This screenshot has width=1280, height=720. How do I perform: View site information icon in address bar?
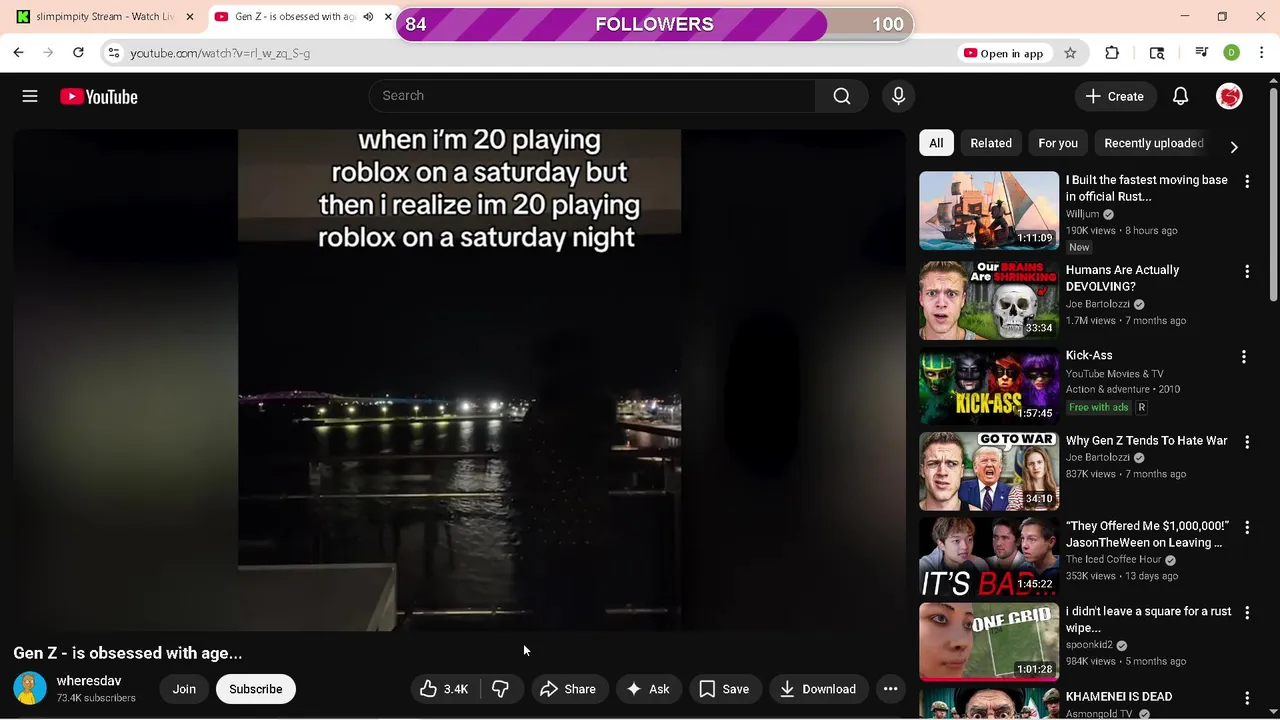coord(114,53)
